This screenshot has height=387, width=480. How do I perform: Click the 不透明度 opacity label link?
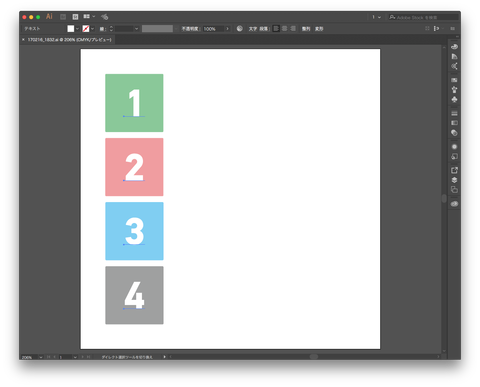190,29
